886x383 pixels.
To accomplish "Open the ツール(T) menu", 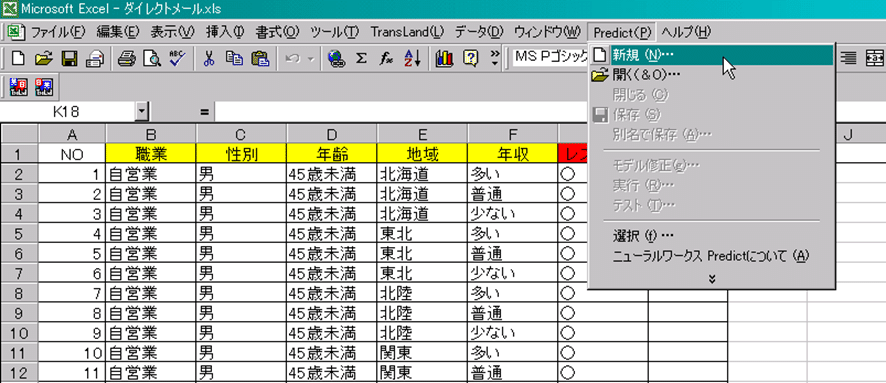I will tap(335, 32).
